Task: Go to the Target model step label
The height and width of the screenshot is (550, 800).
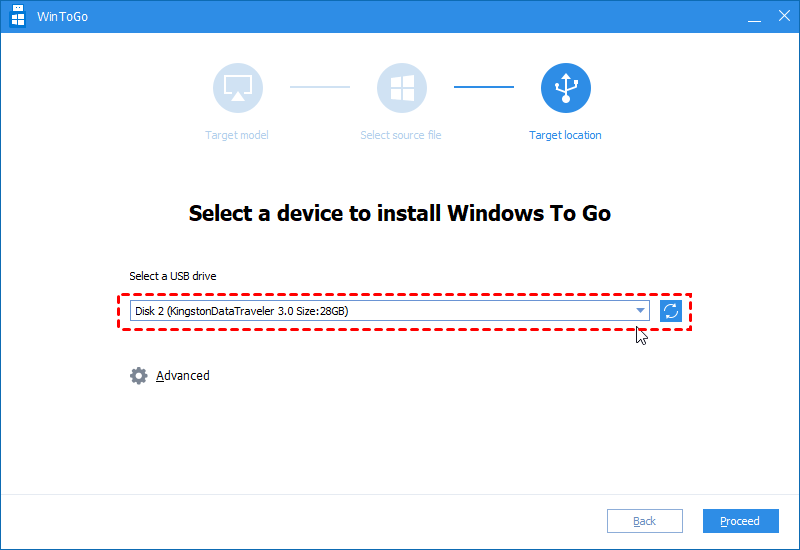Action: (x=237, y=135)
